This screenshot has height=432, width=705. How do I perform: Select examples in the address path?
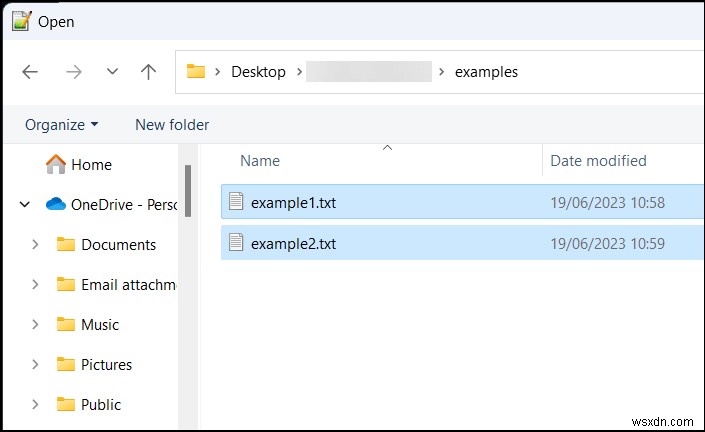pyautogui.click(x=486, y=72)
